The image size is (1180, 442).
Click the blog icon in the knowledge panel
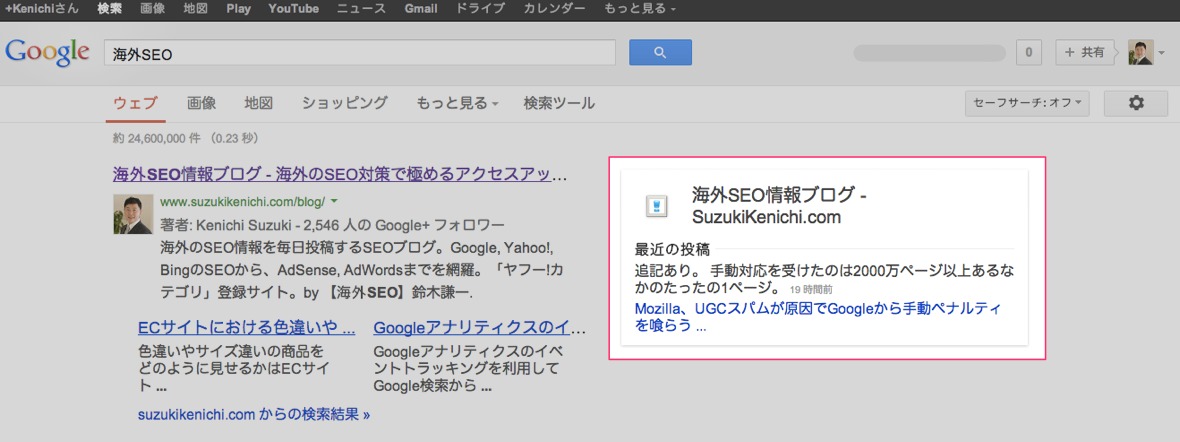656,206
